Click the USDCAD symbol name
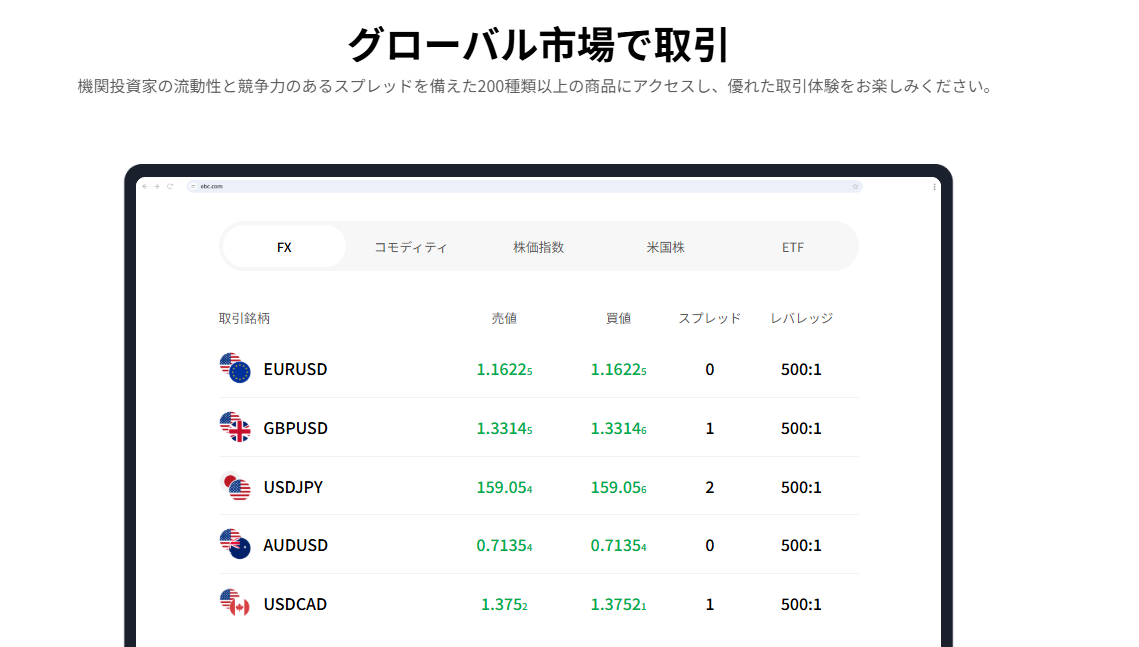This screenshot has width=1139, height=647. pyautogui.click(x=295, y=604)
